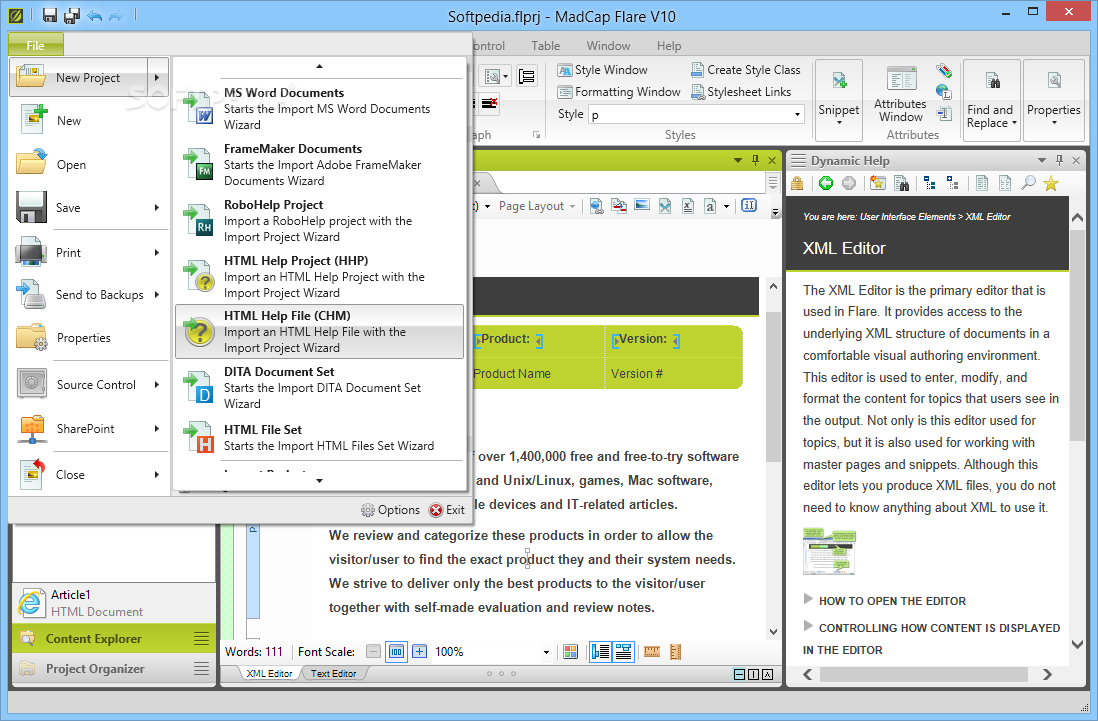The width and height of the screenshot is (1098, 721).
Task: Open the Find and Replace dropdown
Action: click(991, 100)
